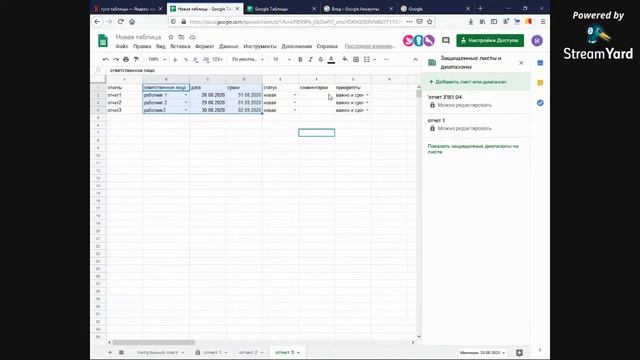
Task: Toggle strikethrough formatting
Action: click(x=320, y=60)
